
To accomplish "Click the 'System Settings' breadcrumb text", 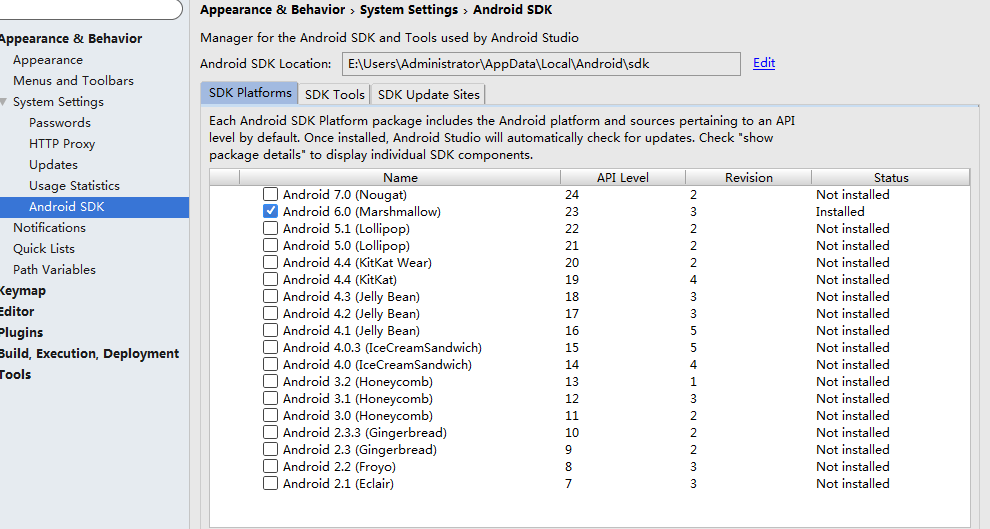I will (x=409, y=9).
